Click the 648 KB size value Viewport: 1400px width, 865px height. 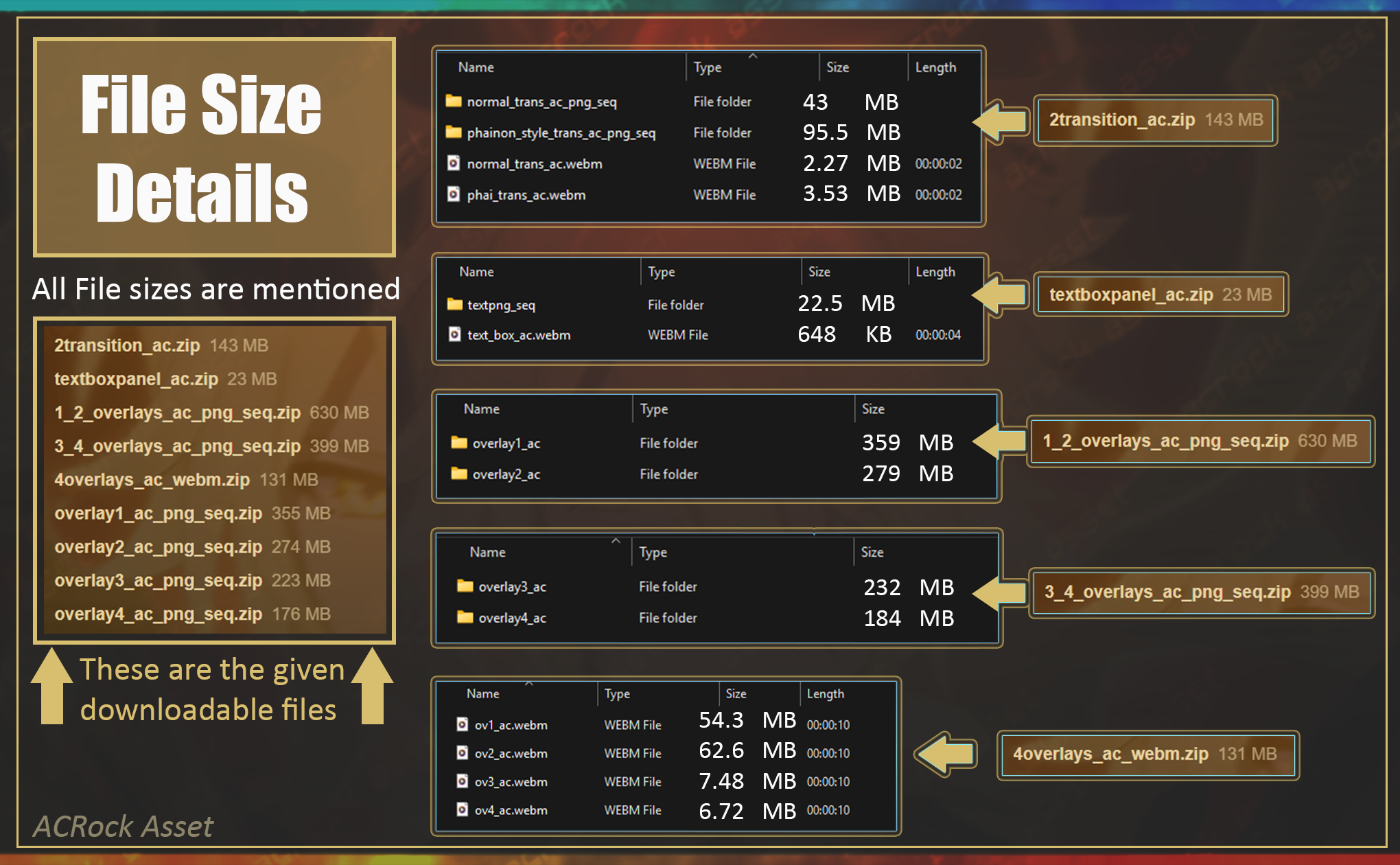click(845, 334)
